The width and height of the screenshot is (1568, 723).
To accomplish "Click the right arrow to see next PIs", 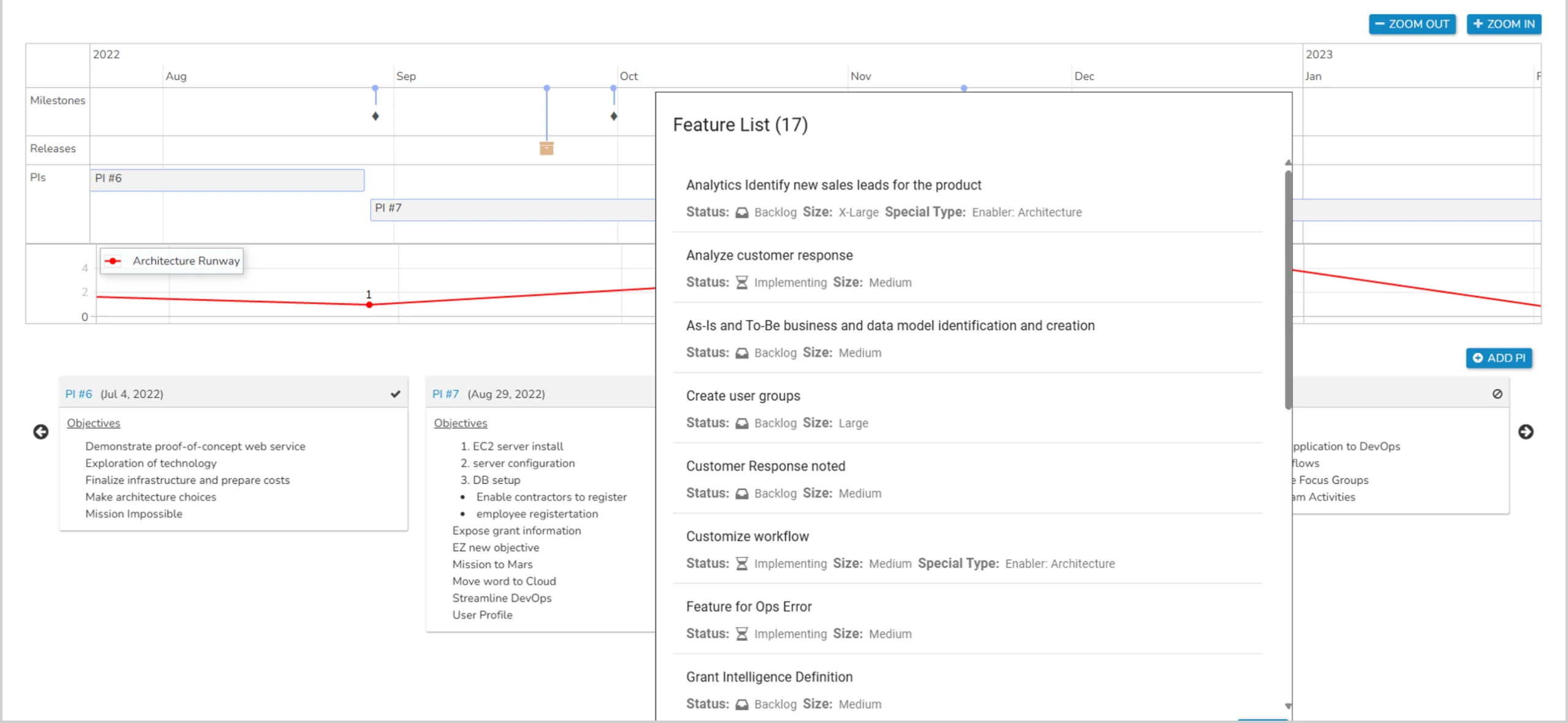I will tap(1526, 432).
